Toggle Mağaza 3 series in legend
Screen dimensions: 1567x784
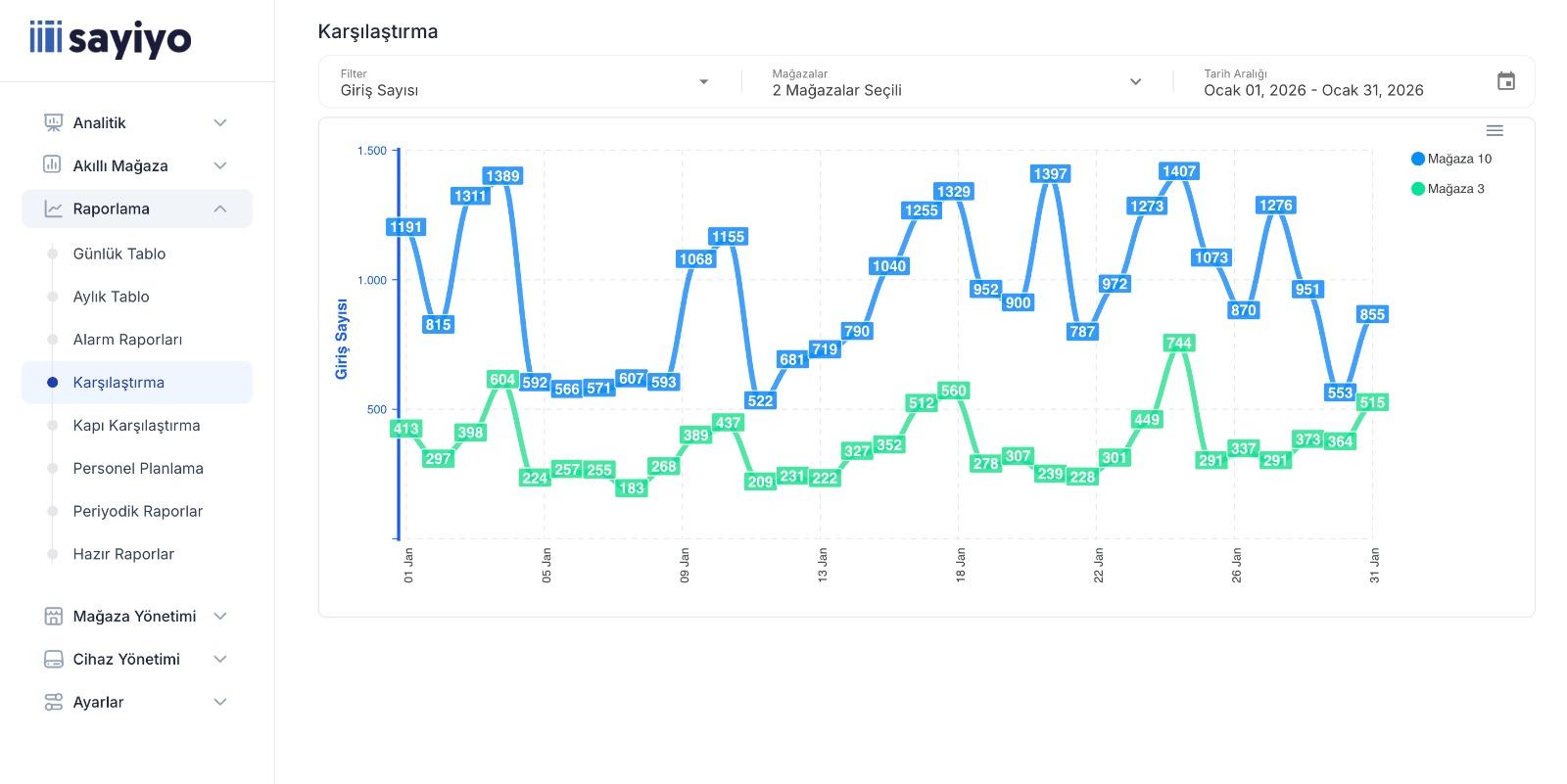1448,189
